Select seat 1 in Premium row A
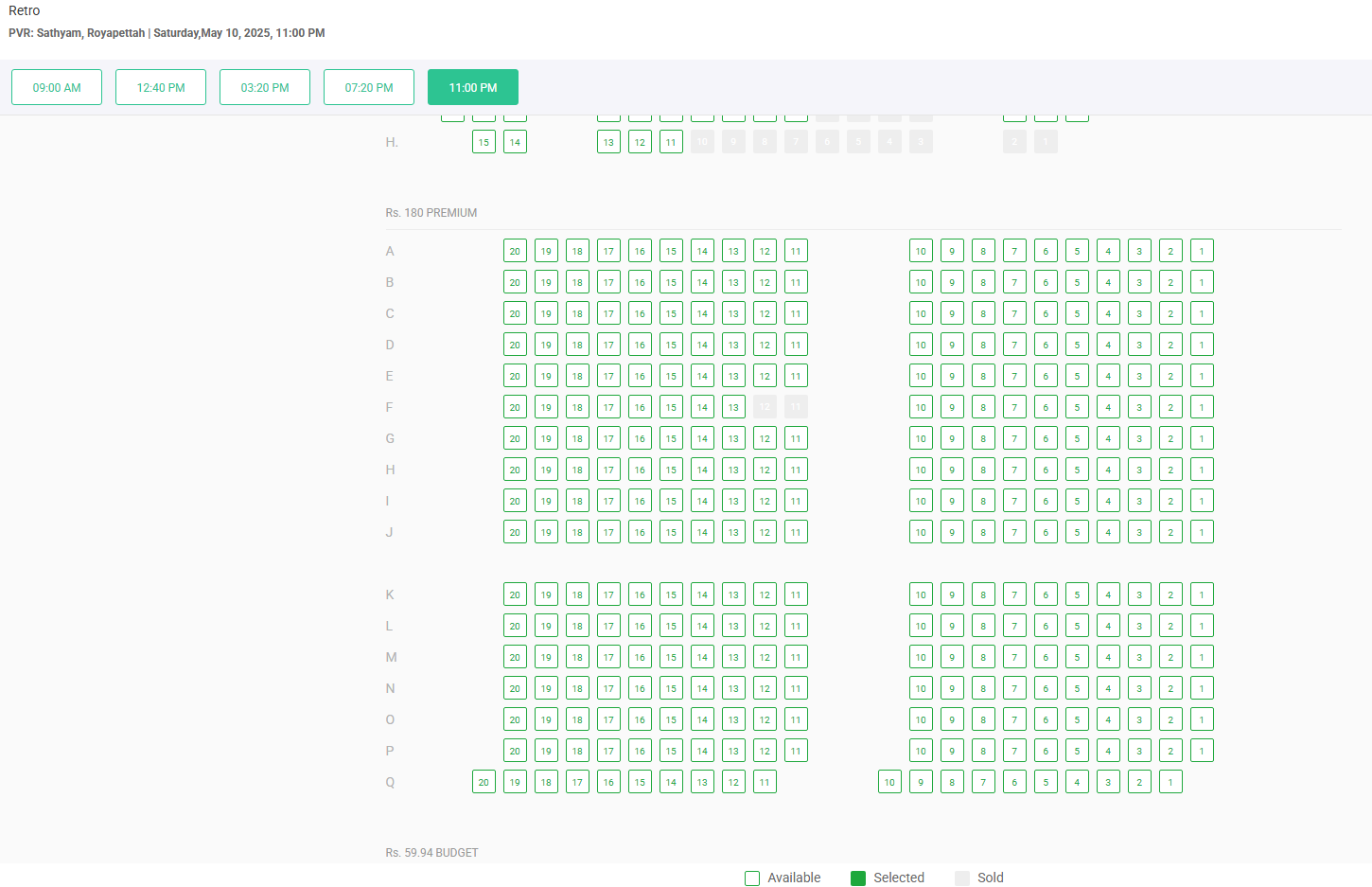Screen dimensions: 1372x887 (1202, 251)
